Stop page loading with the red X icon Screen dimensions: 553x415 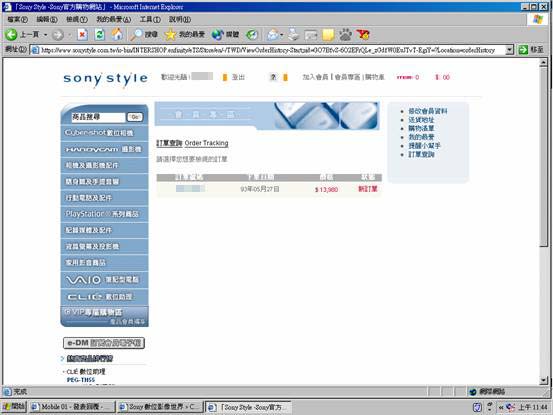[x=83, y=35]
